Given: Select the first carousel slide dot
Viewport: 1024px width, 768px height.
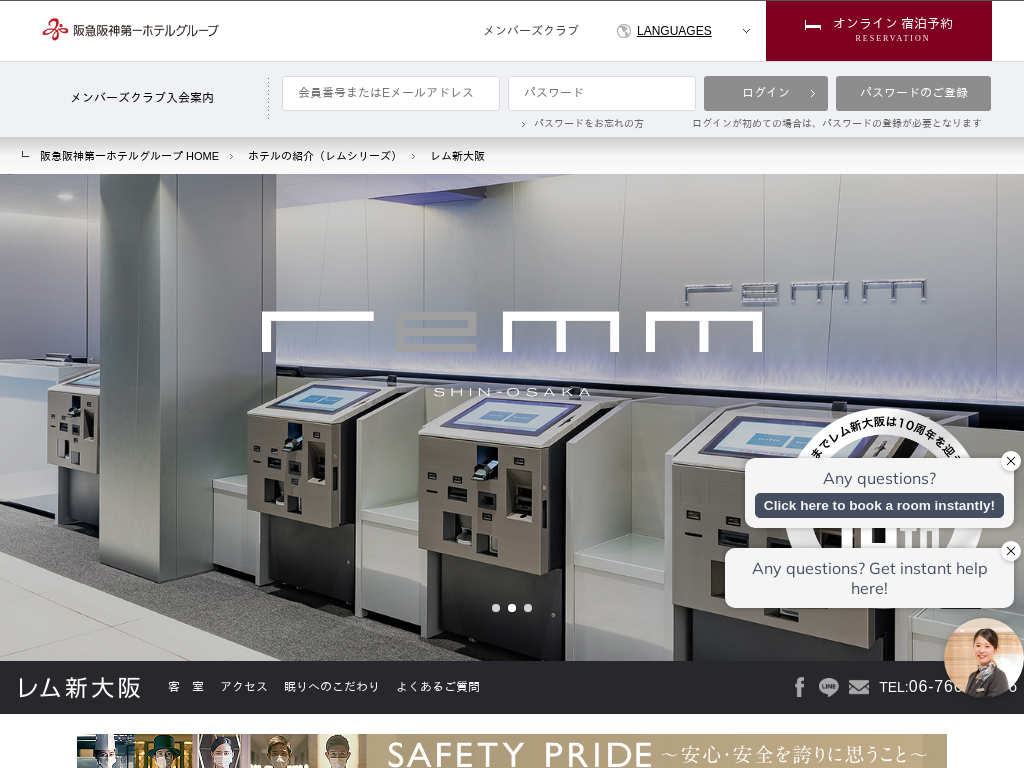Looking at the screenshot, I should [x=496, y=608].
